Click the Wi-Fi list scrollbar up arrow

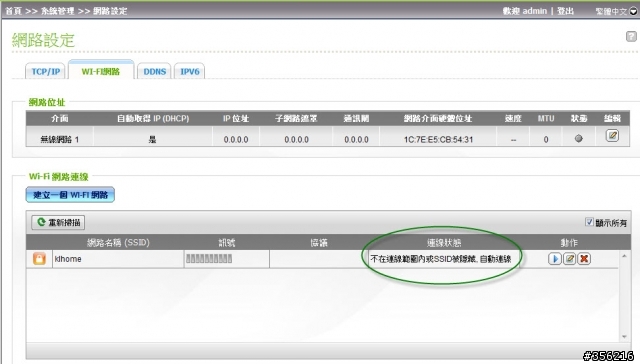click(624, 256)
